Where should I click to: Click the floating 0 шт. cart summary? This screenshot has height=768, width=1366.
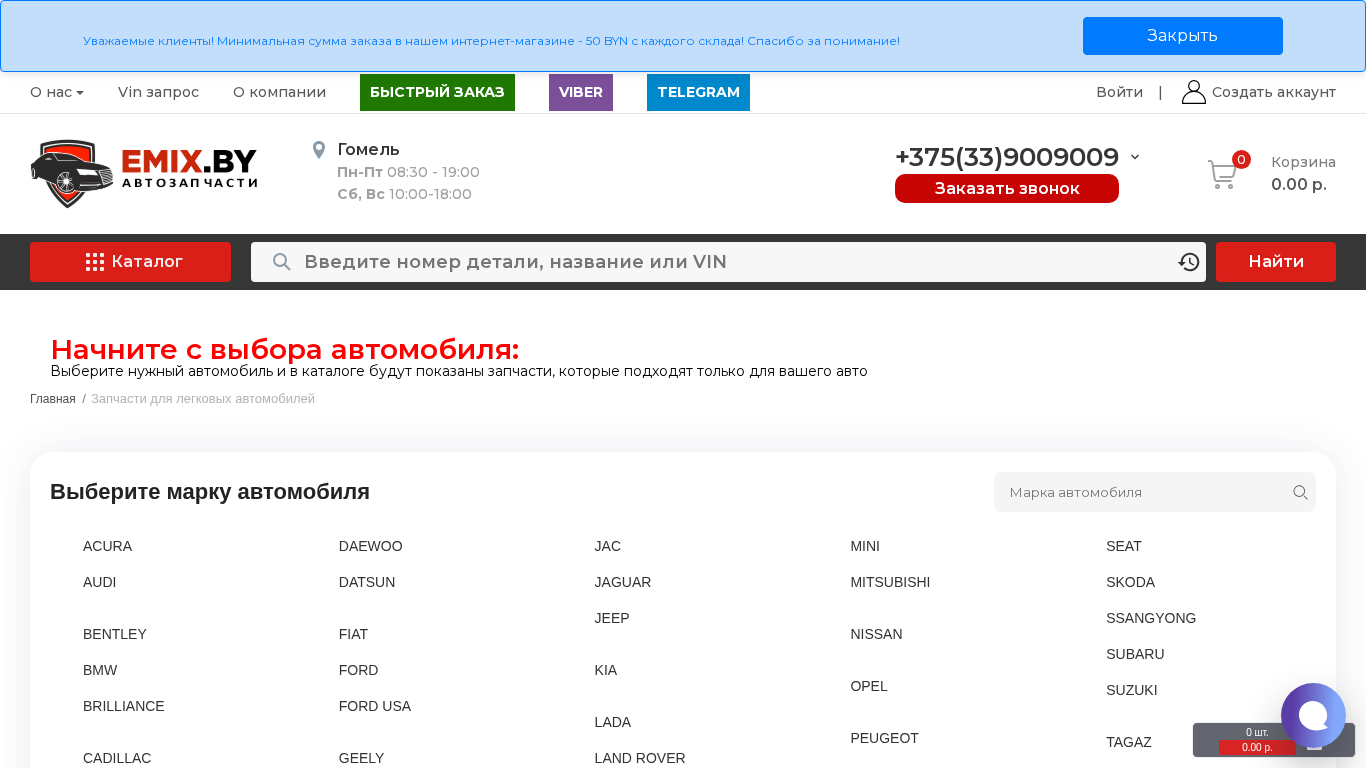point(1257,733)
